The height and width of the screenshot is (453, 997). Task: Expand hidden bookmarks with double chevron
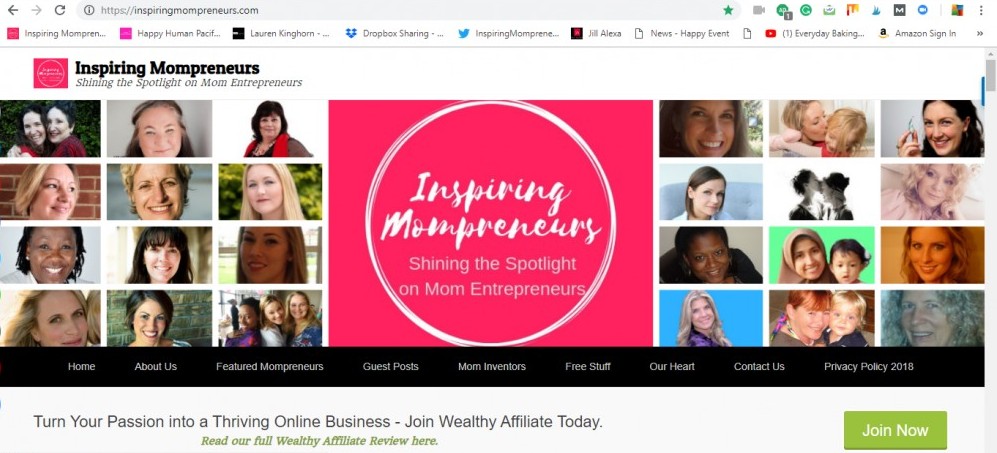point(980,34)
